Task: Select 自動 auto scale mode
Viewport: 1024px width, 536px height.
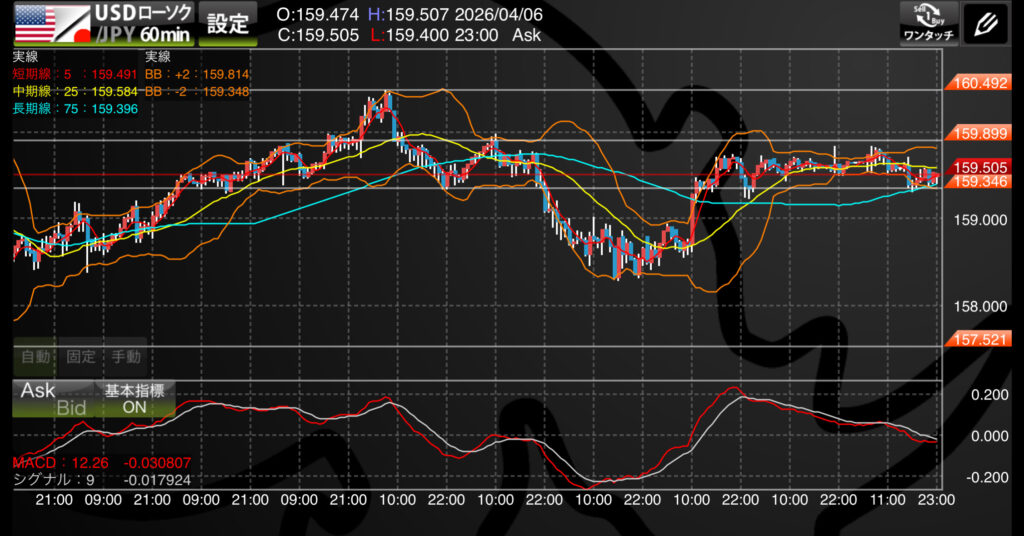Action: tap(33, 356)
